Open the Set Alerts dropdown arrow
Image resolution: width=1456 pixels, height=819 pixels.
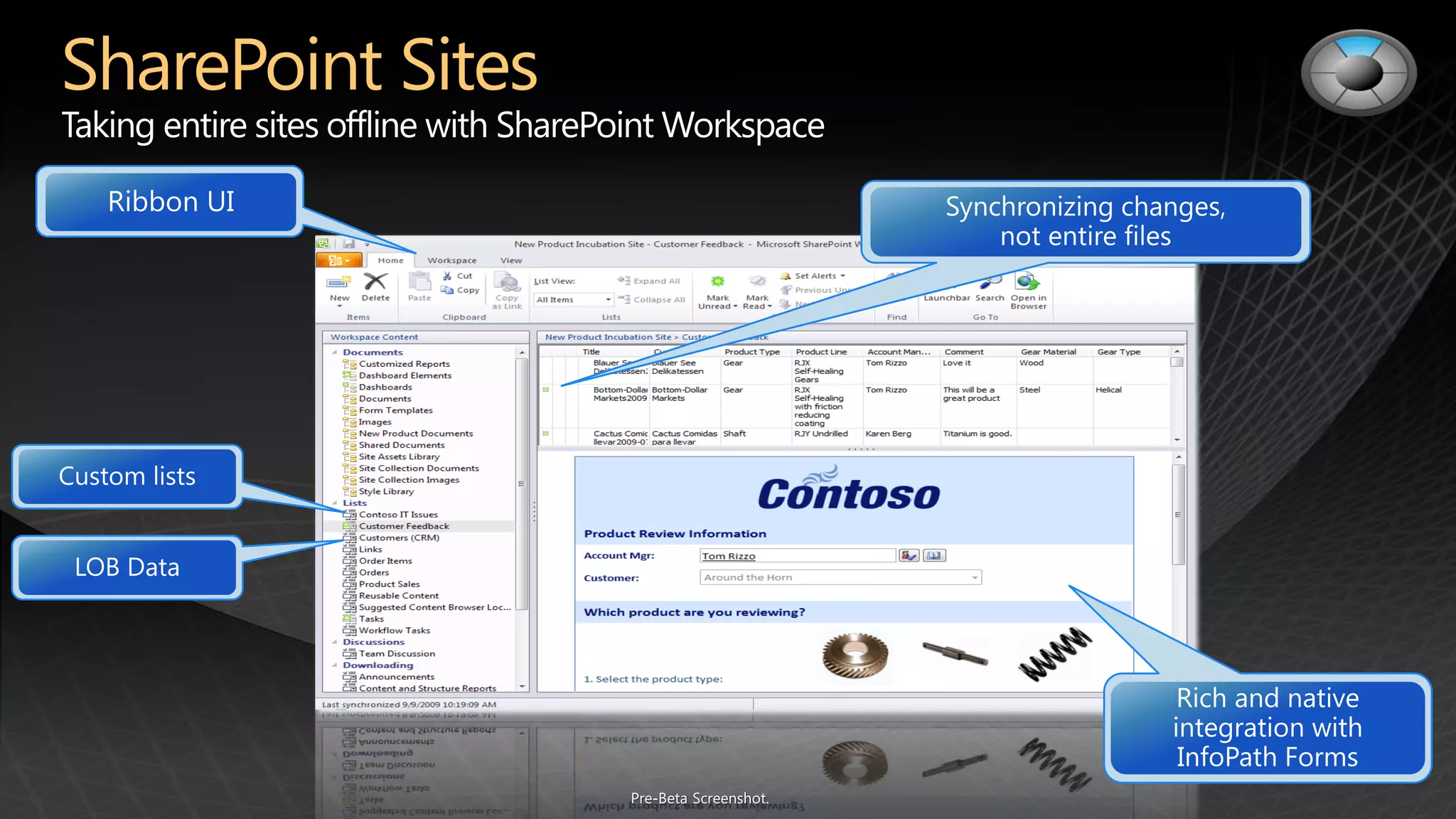pos(842,276)
